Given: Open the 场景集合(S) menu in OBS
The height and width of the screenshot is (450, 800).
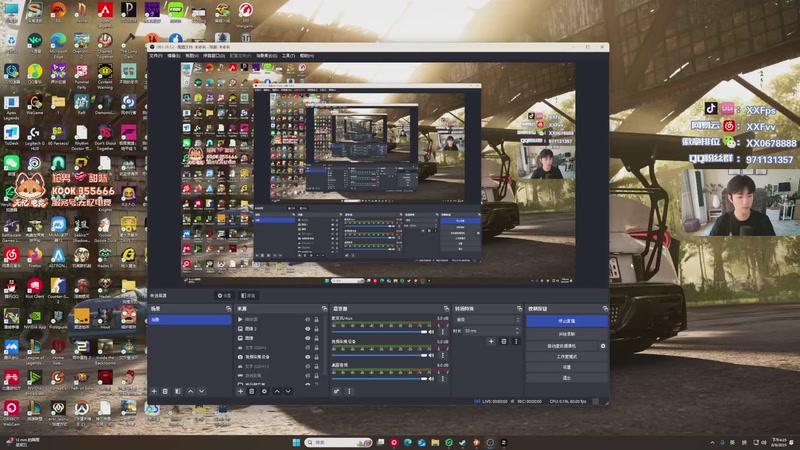Looking at the screenshot, I should pyautogui.click(x=266, y=56).
